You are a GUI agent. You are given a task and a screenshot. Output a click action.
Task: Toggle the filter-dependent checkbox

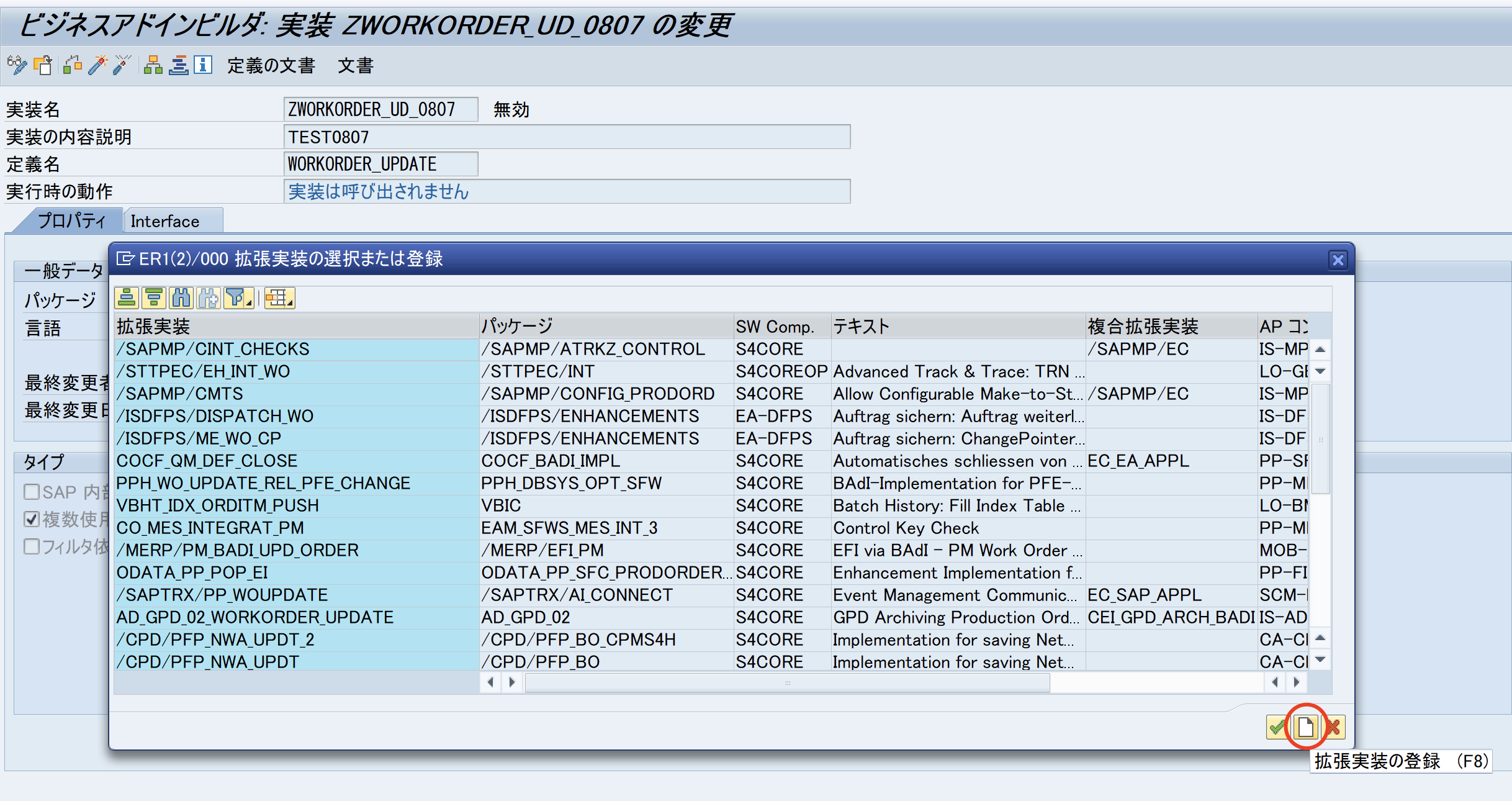point(32,546)
